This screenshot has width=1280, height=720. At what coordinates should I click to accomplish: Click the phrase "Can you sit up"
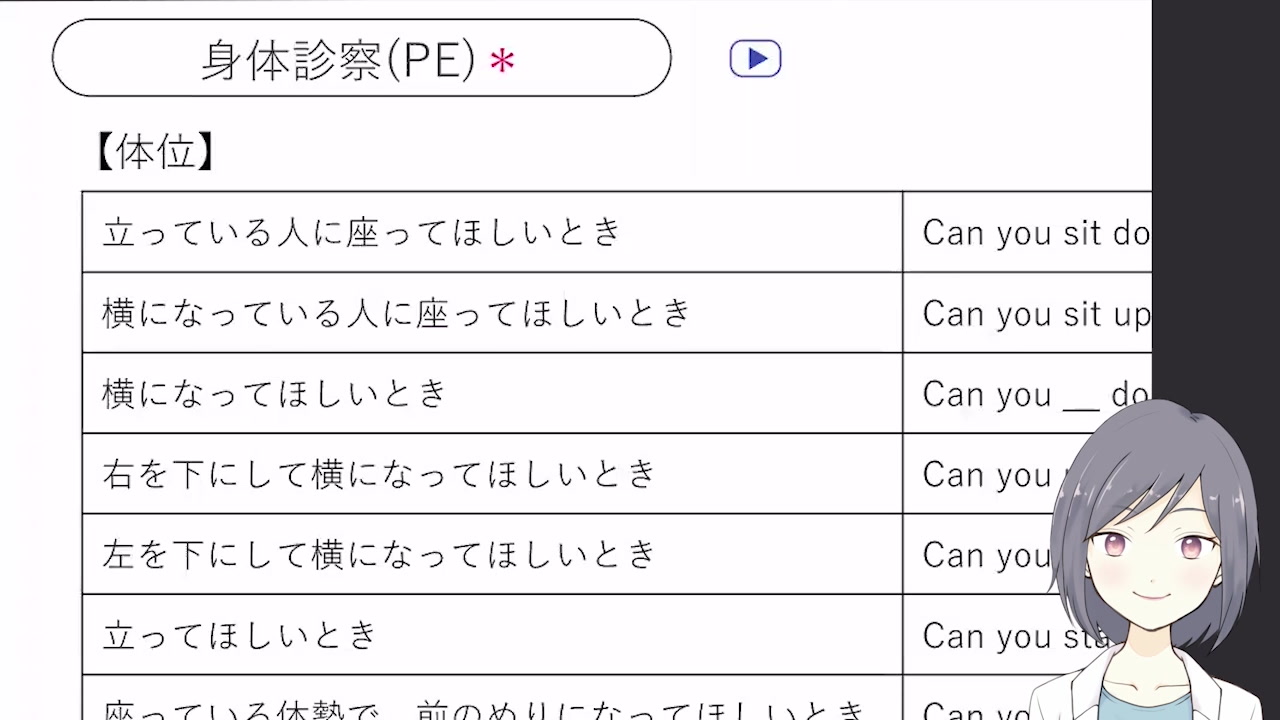pos(1035,314)
